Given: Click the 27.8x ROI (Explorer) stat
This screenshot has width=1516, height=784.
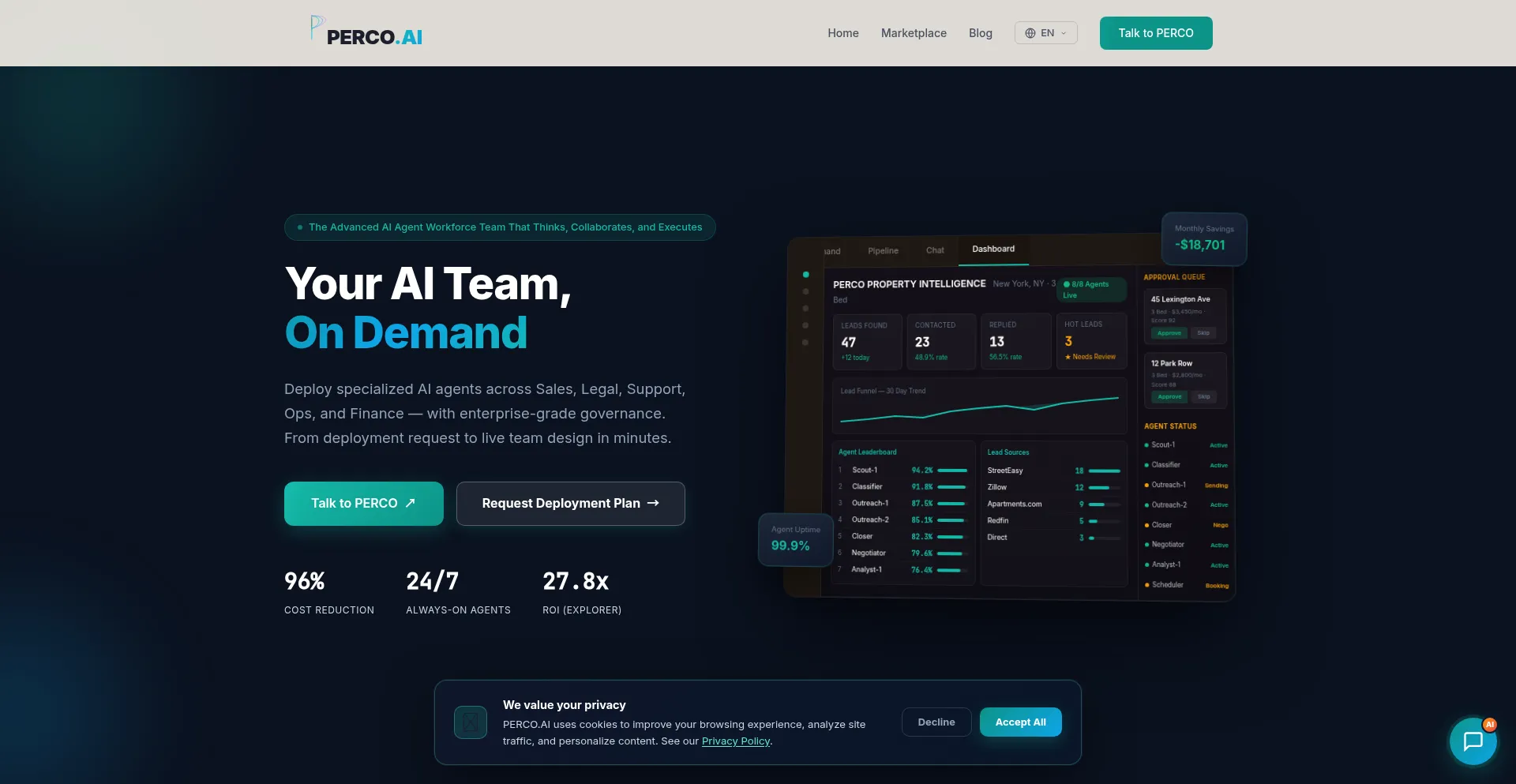Looking at the screenshot, I should click(582, 592).
